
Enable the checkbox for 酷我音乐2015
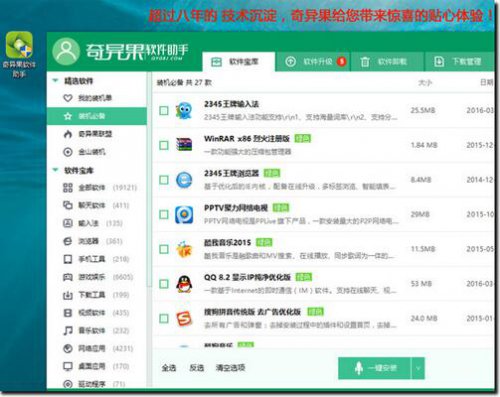click(164, 249)
